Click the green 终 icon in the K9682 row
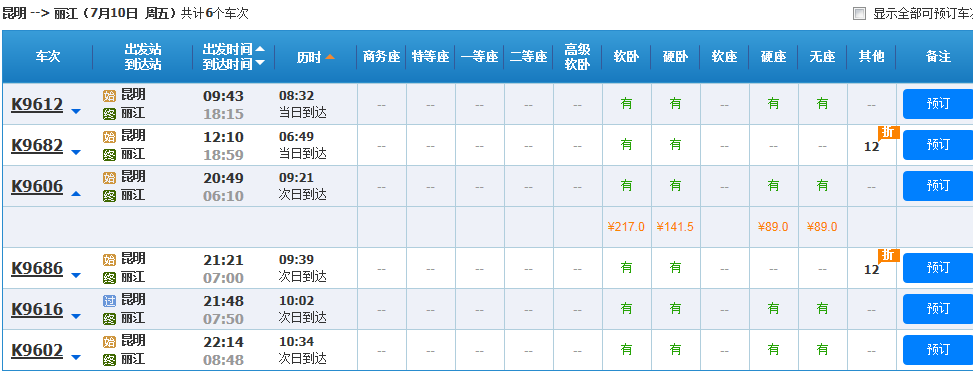 click(x=109, y=155)
